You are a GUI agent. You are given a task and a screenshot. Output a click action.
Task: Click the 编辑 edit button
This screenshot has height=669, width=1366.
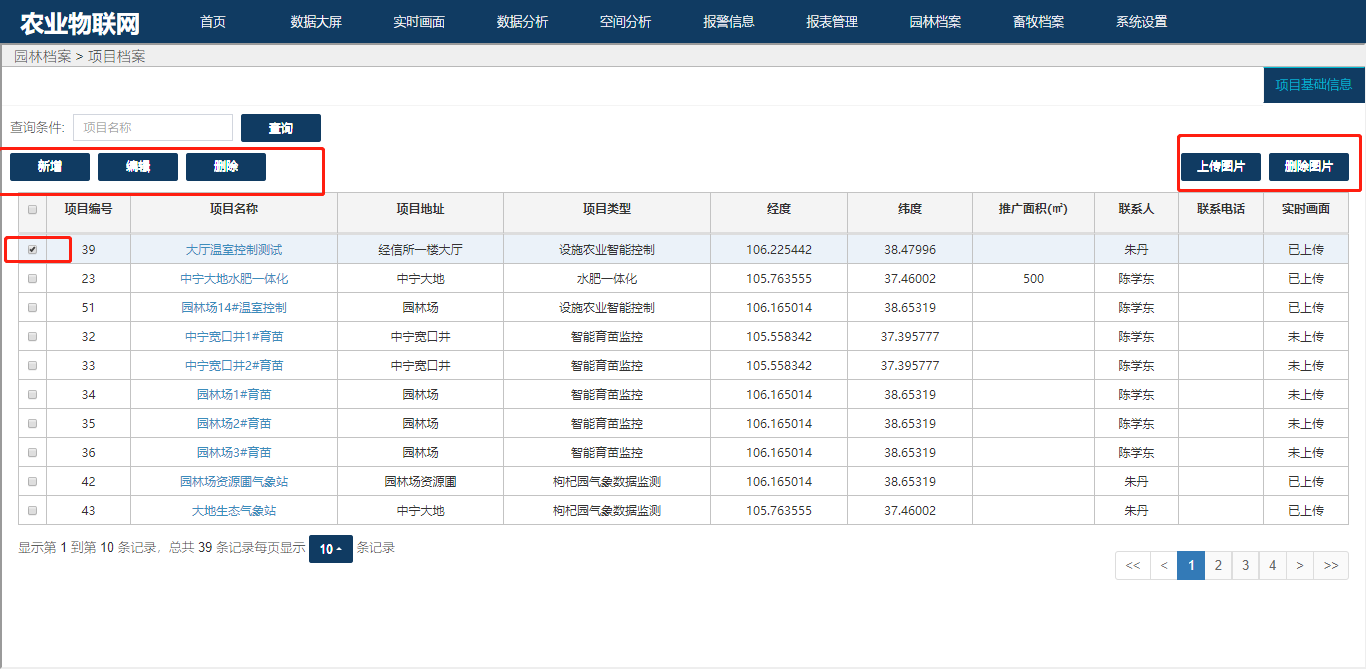(x=138, y=167)
